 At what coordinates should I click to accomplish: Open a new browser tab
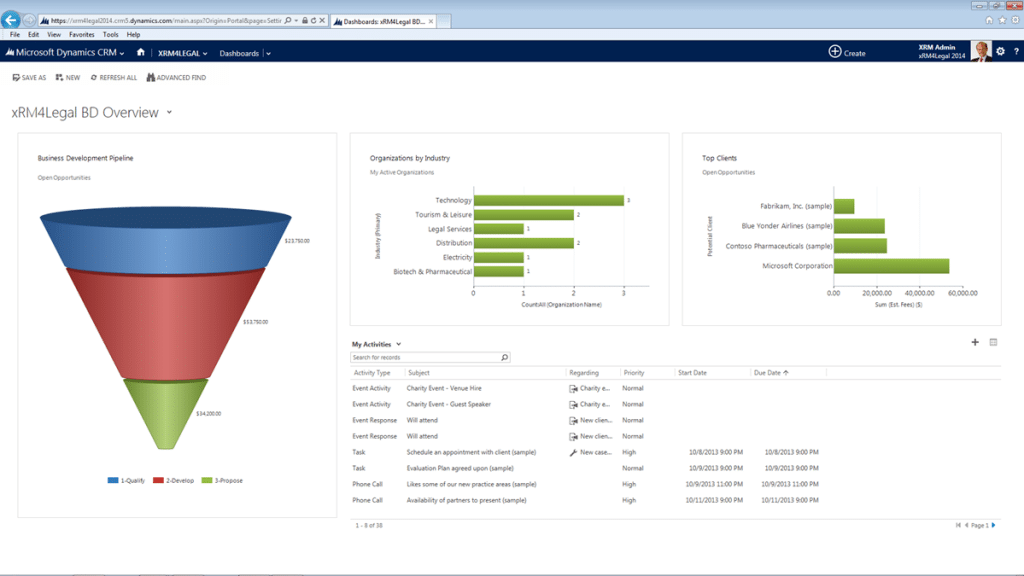point(443,22)
